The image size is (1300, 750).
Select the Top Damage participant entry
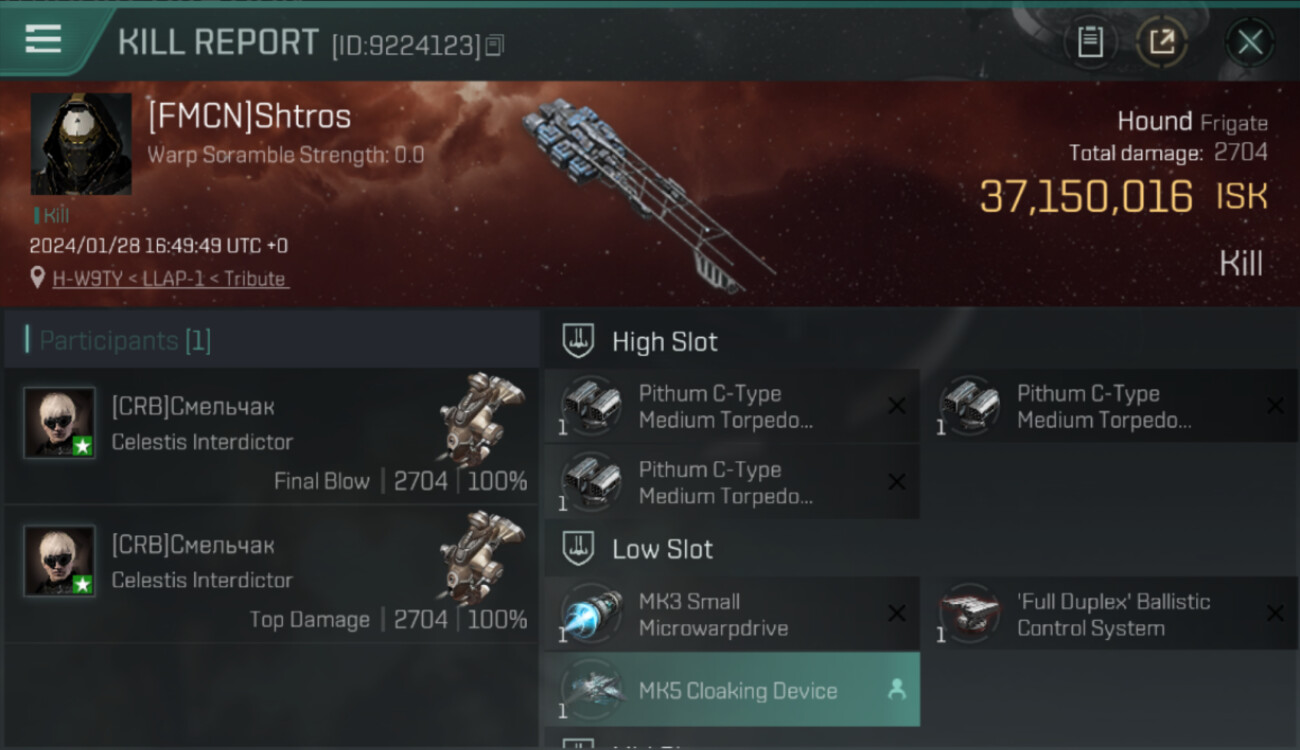(x=271, y=574)
